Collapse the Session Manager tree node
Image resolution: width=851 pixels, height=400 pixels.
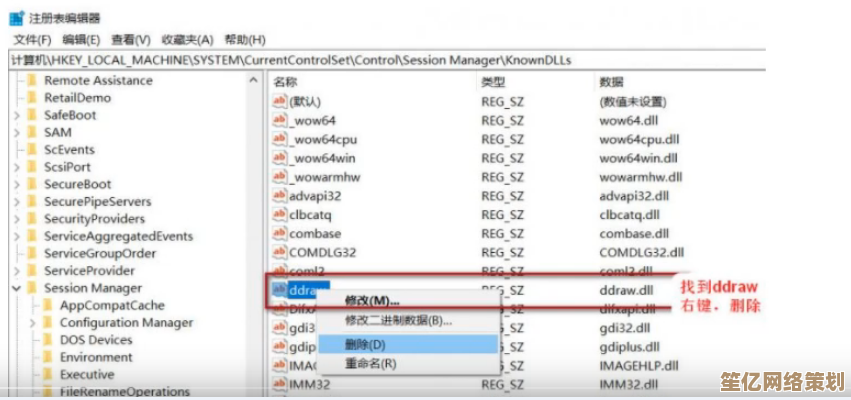coord(16,288)
